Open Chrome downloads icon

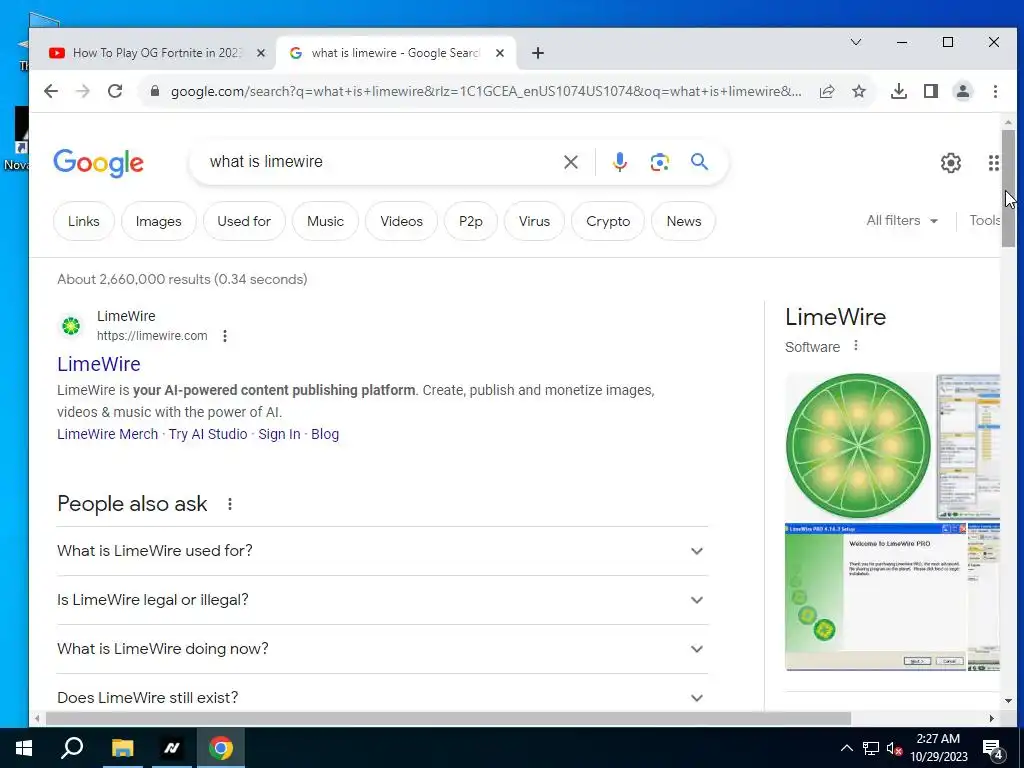(x=899, y=91)
